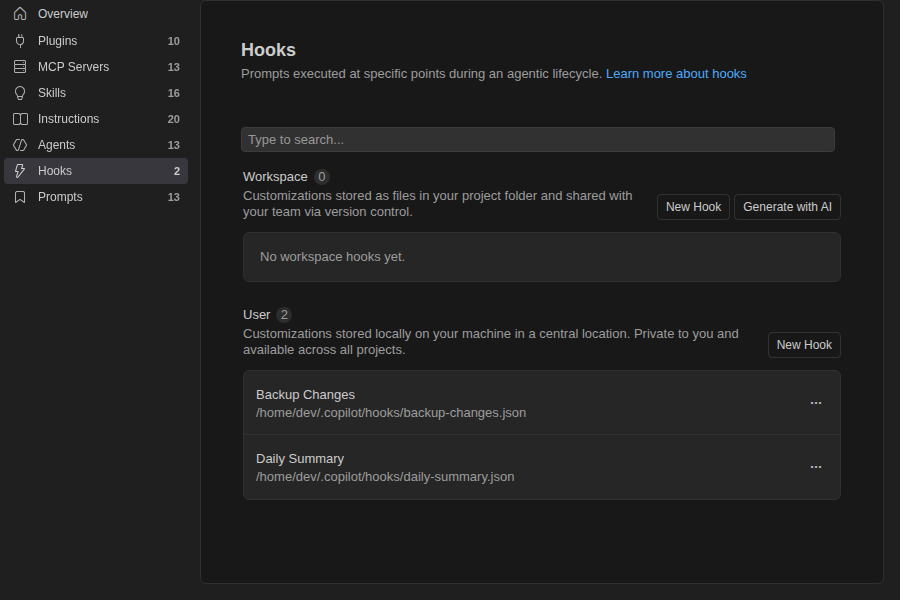The width and height of the screenshot is (900, 600).
Task: Click the User section heading
Action: [256, 315]
